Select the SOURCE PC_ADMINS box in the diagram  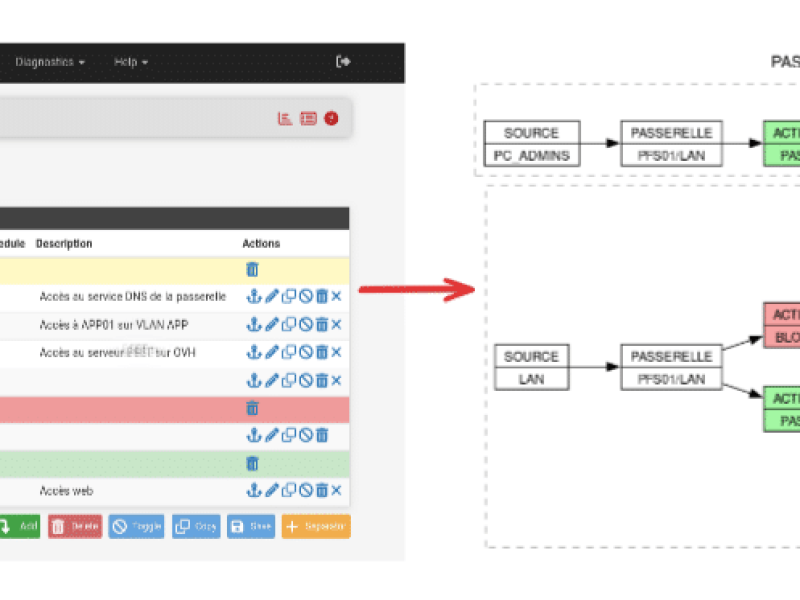[531, 145]
